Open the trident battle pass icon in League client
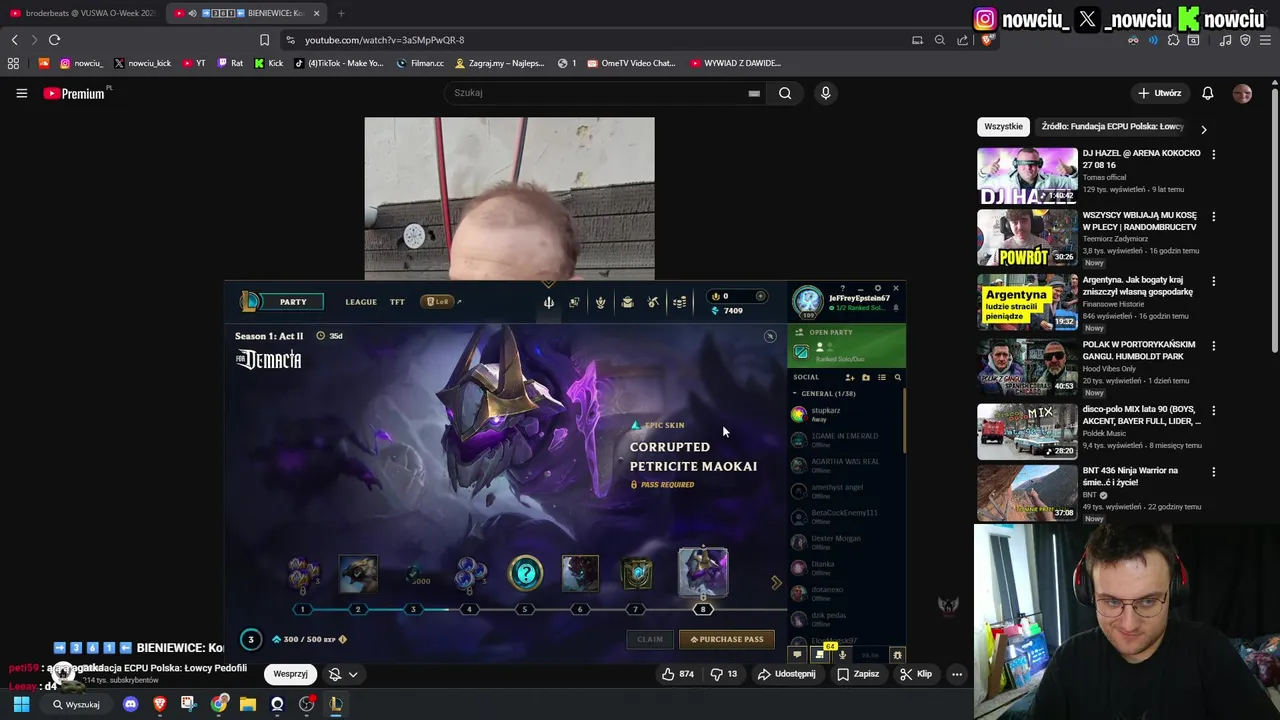This screenshot has width=1280, height=720. [549, 302]
